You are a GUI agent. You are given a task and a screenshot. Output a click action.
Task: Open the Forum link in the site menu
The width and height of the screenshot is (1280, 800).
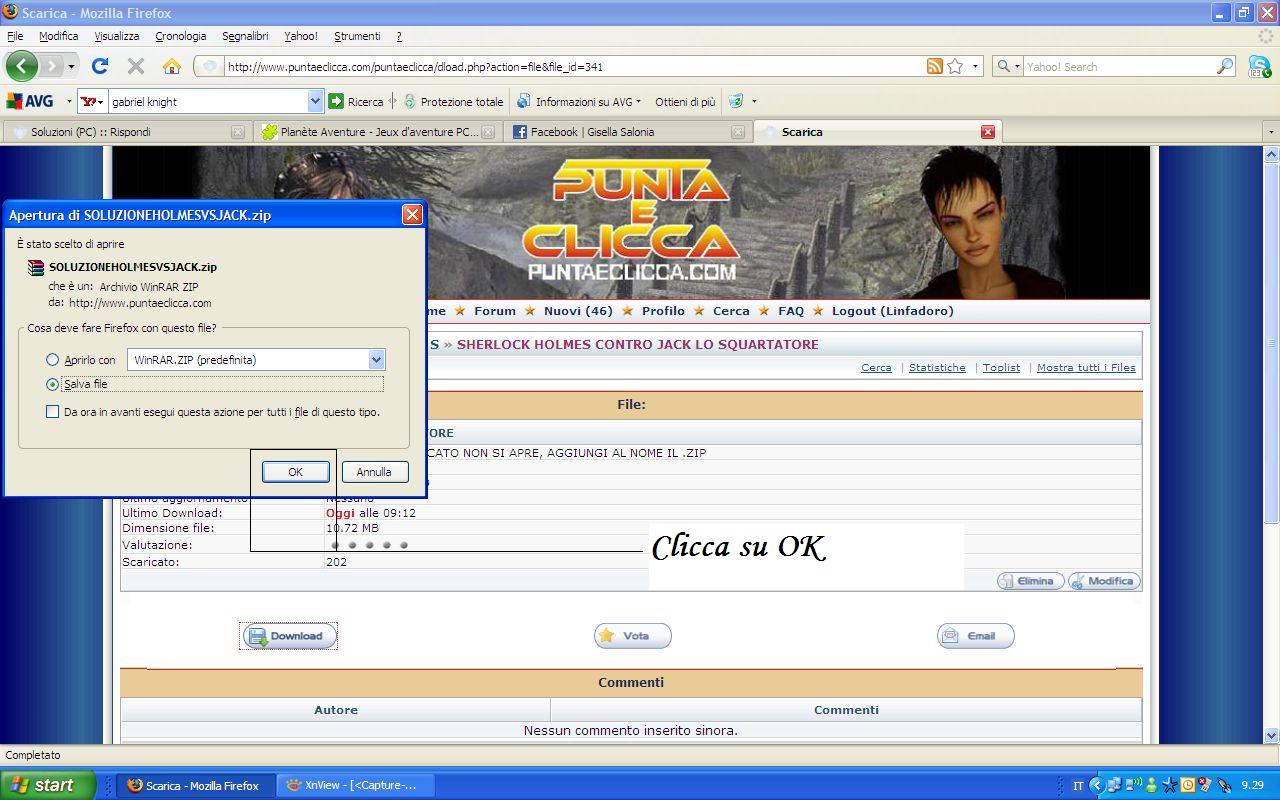pyautogui.click(x=495, y=311)
